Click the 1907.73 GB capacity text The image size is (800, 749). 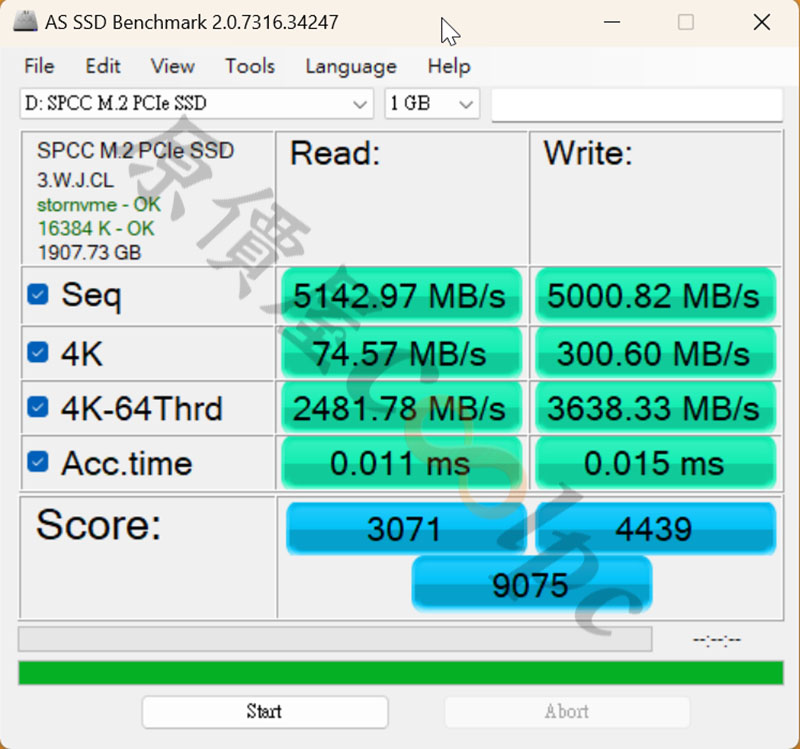[x=89, y=253]
